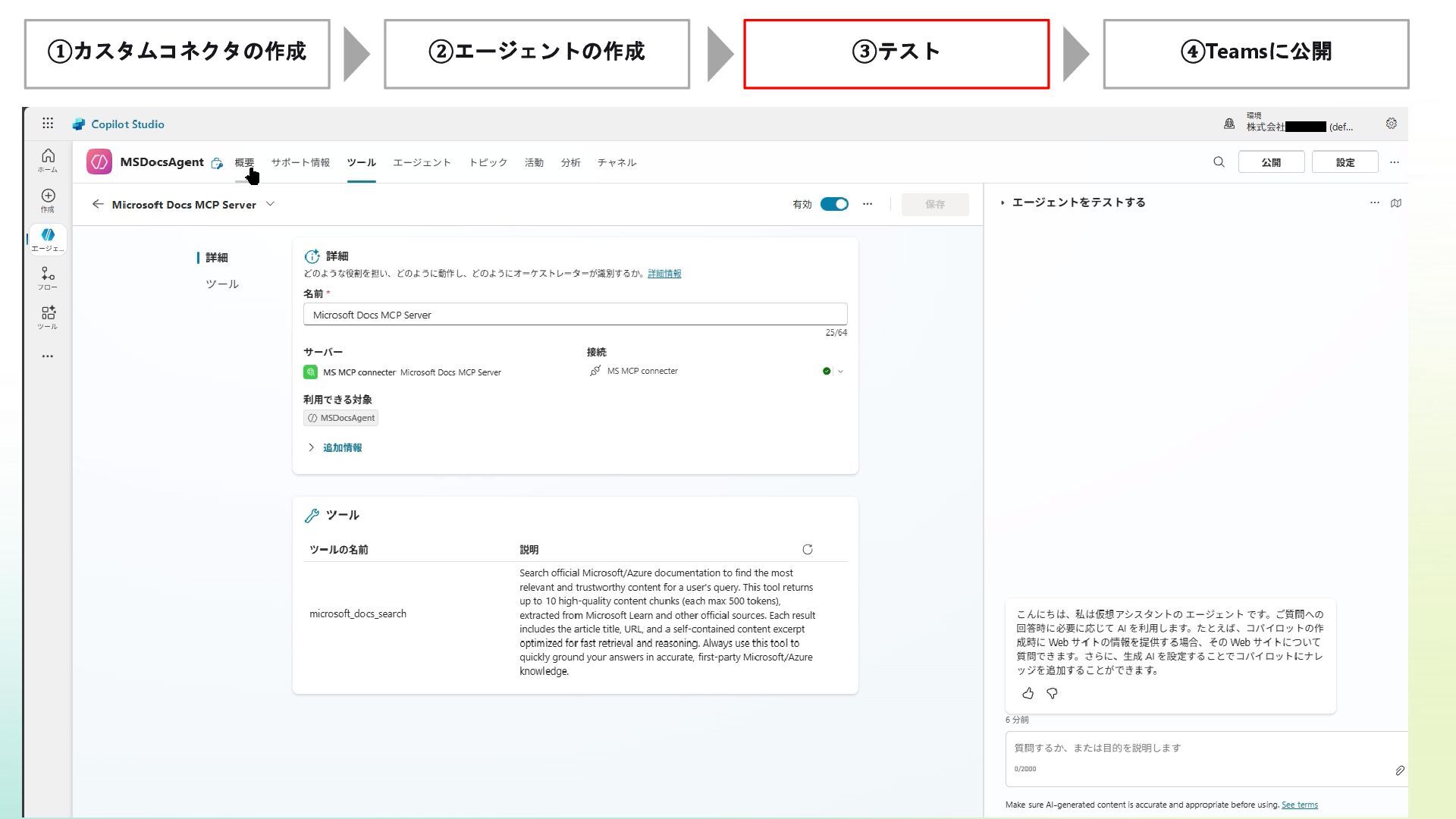This screenshot has height=819, width=1456.
Task: Click the microsoft_docs_search tool row
Action: click(575, 621)
